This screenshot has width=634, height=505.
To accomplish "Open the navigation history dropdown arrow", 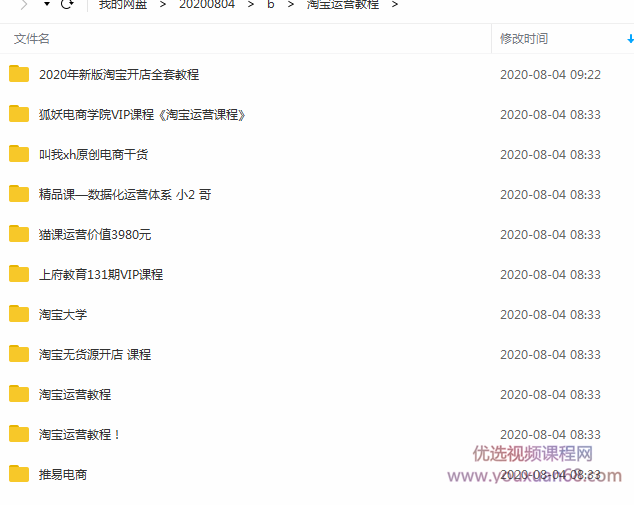I will click(47, 4).
